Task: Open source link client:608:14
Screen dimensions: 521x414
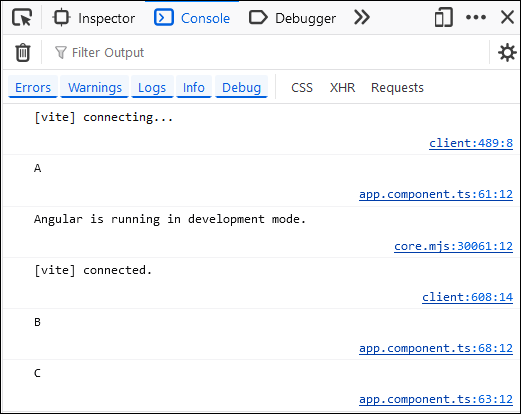Action: click(x=467, y=297)
